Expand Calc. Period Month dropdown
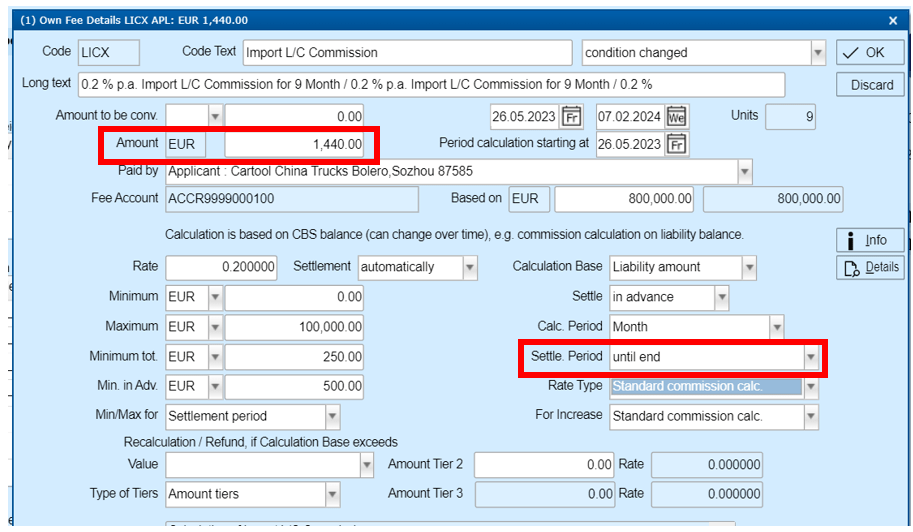The image size is (913, 532). [x=777, y=327]
